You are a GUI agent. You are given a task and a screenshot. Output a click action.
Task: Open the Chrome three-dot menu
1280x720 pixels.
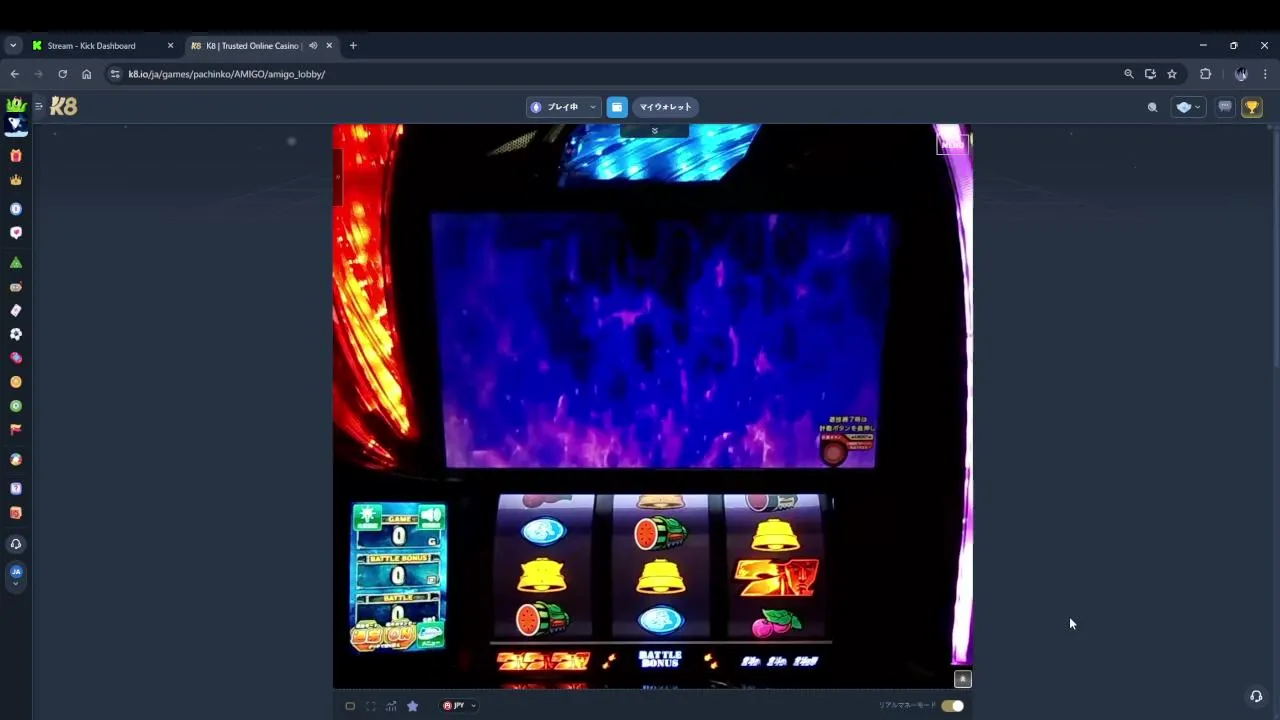point(1265,74)
